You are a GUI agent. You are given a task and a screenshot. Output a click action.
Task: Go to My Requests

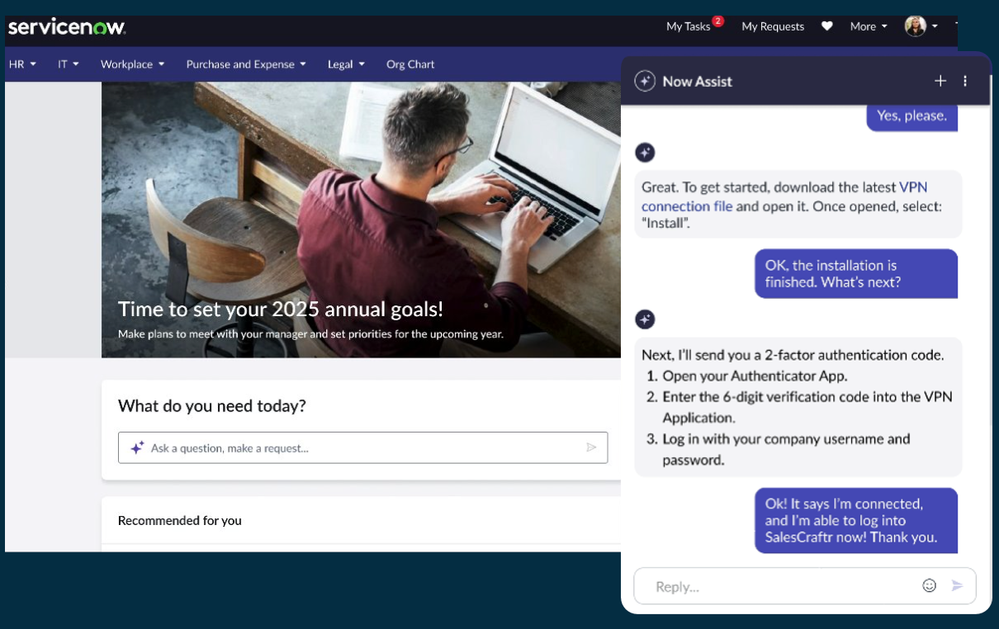(772, 26)
